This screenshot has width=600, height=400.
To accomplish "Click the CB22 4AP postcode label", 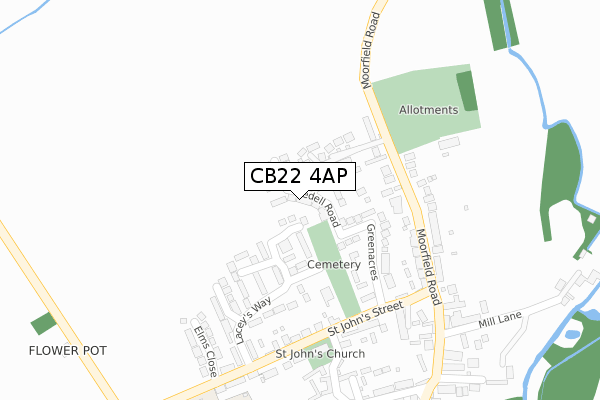I will tap(300, 176).
